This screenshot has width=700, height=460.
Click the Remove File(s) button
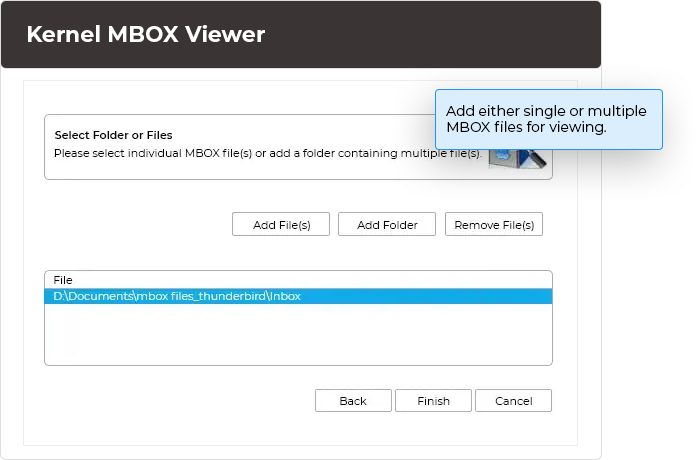(494, 224)
